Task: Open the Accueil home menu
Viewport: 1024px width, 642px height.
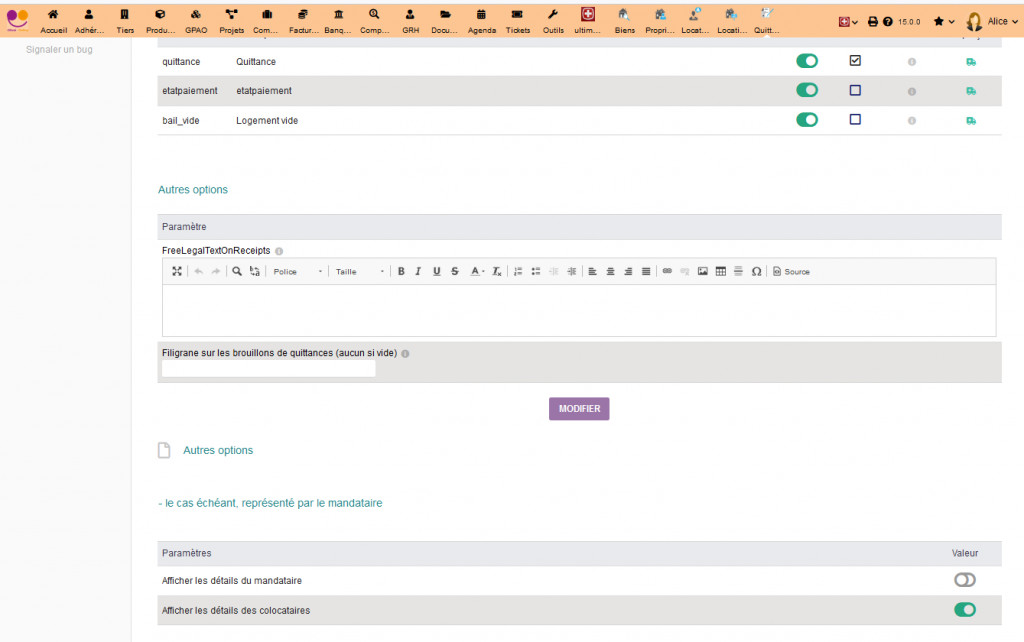Action: click(53, 21)
